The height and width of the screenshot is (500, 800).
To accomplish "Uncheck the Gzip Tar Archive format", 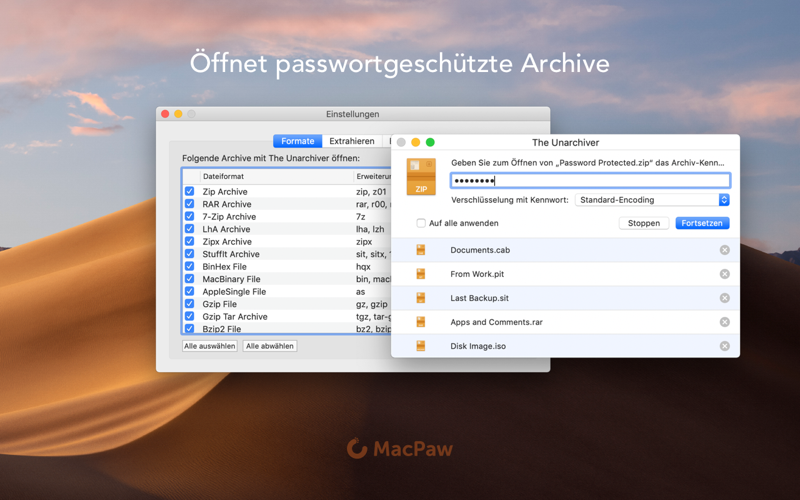I will (x=189, y=316).
